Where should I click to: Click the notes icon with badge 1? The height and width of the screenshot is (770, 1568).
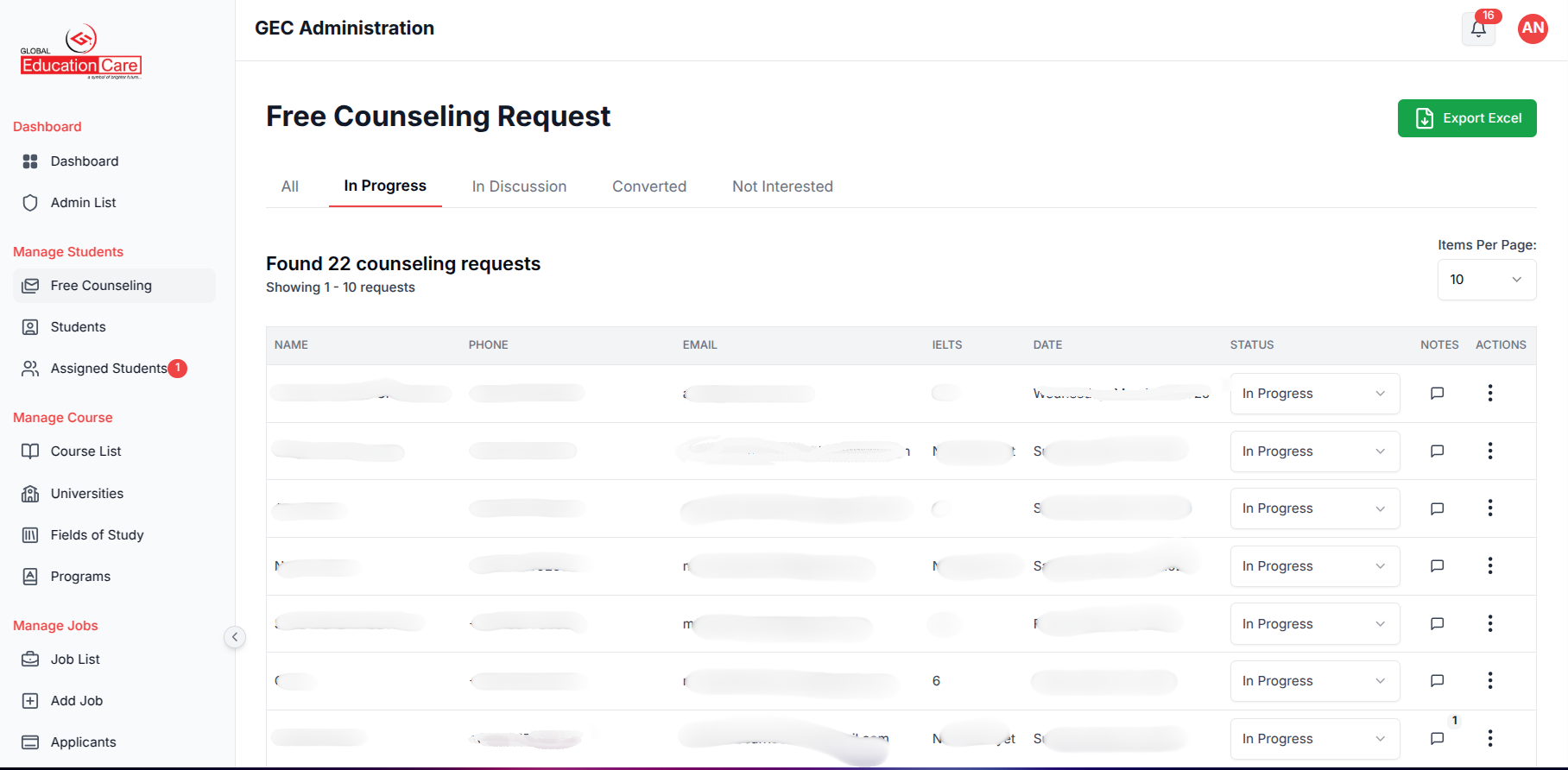click(1437, 739)
